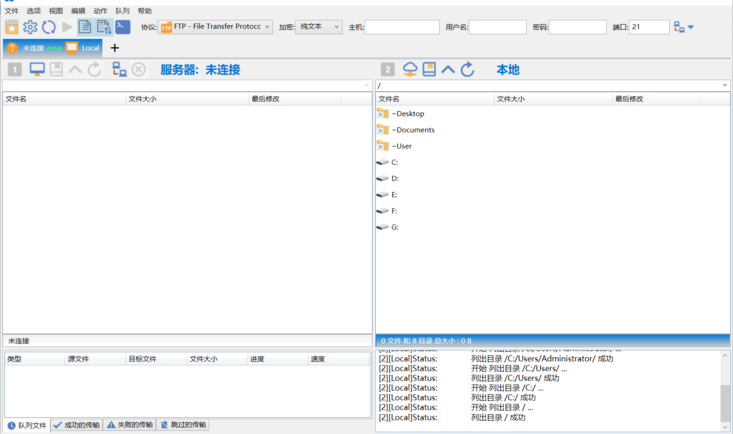Click the pane 1 number badge

(15, 70)
